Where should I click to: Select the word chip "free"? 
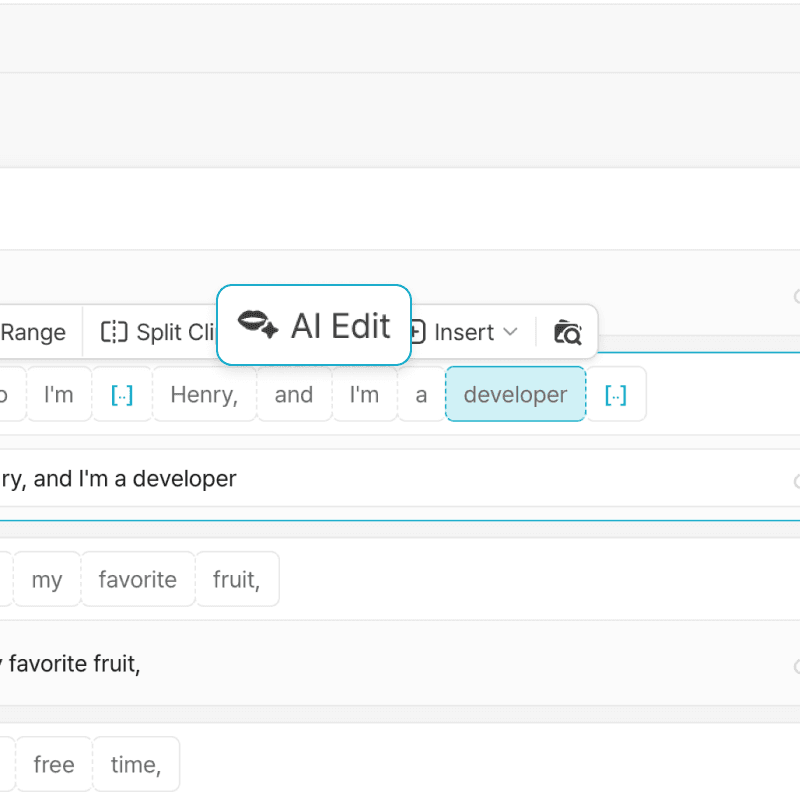tap(54, 765)
